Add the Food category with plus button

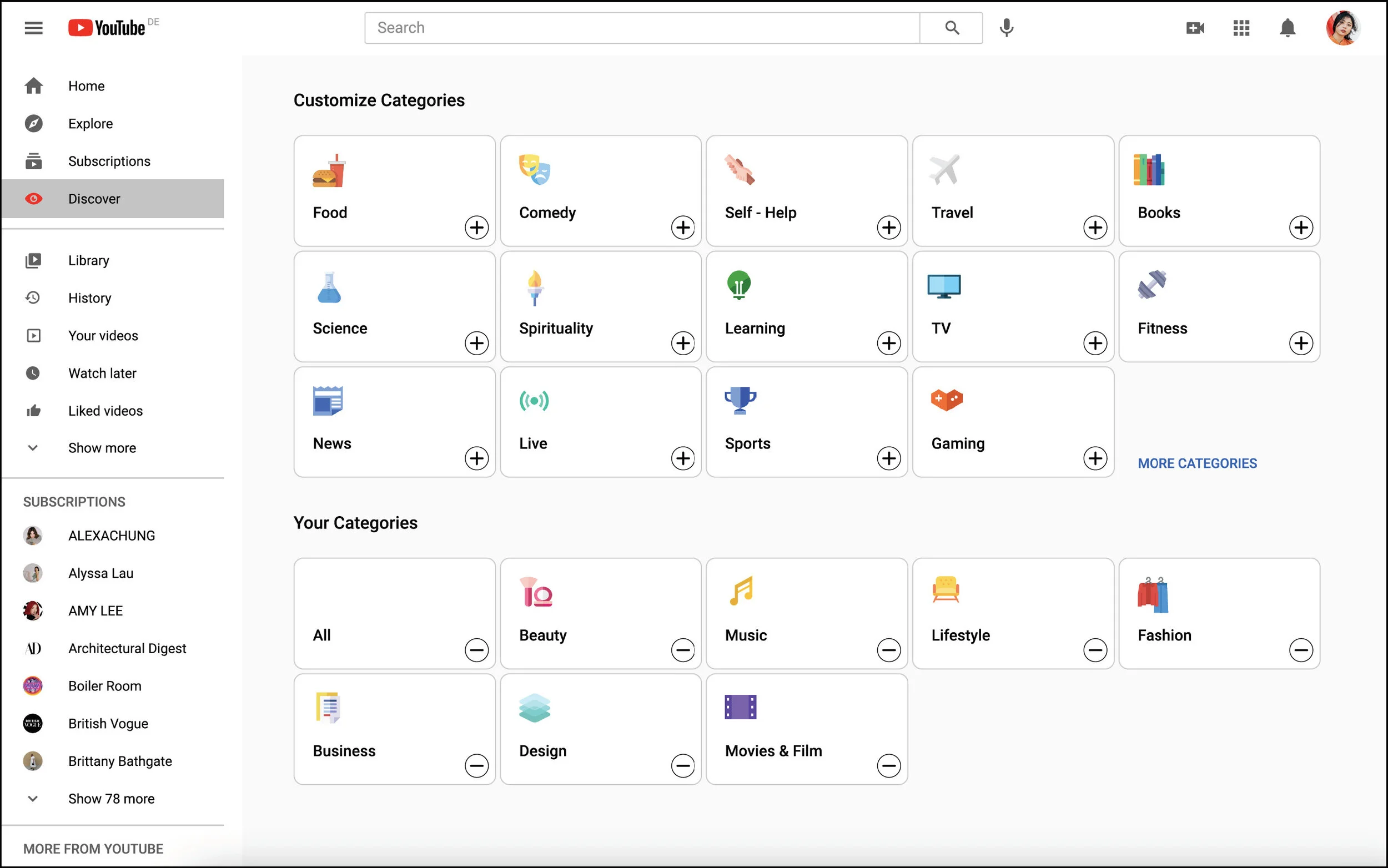(x=476, y=228)
